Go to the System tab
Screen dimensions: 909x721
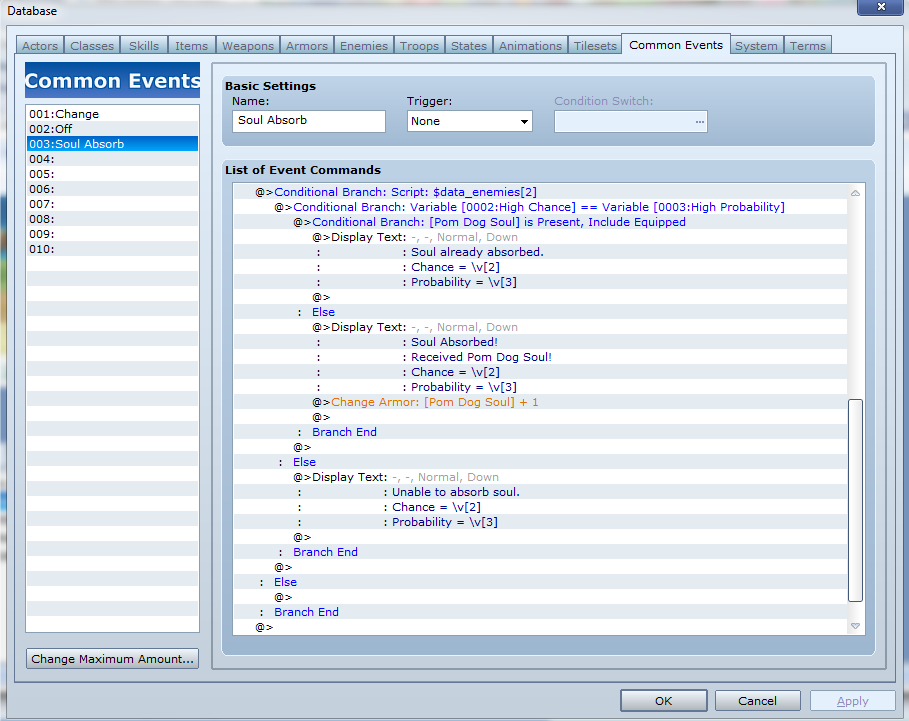755,46
